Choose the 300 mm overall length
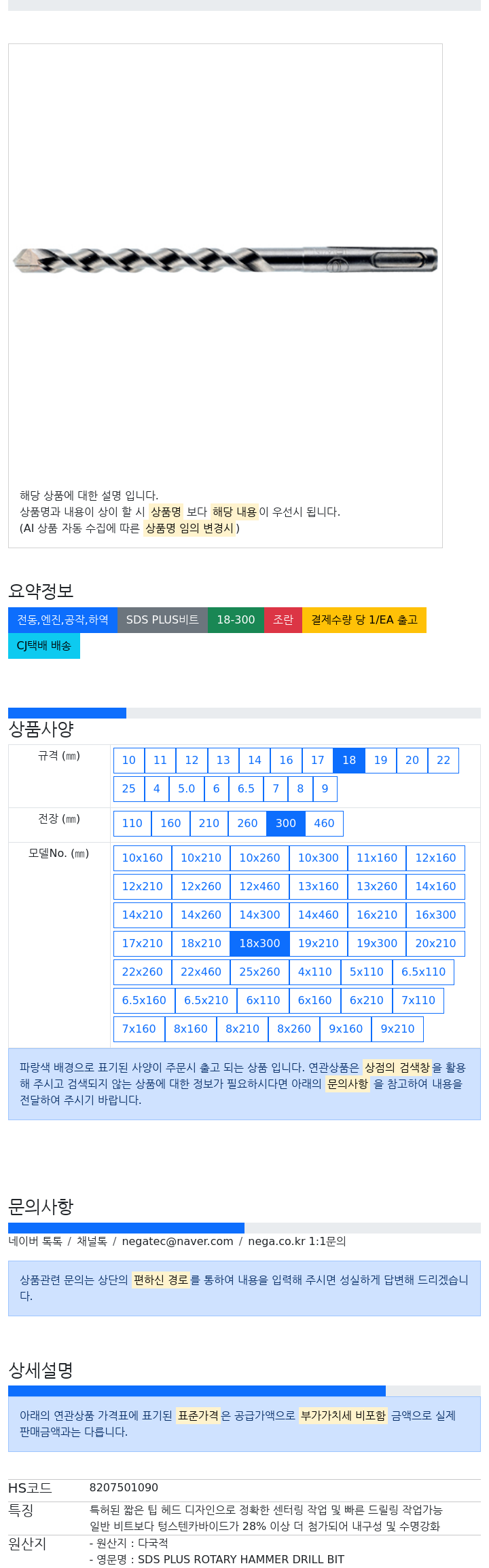Viewport: 489px width, 1568px height. (x=286, y=824)
